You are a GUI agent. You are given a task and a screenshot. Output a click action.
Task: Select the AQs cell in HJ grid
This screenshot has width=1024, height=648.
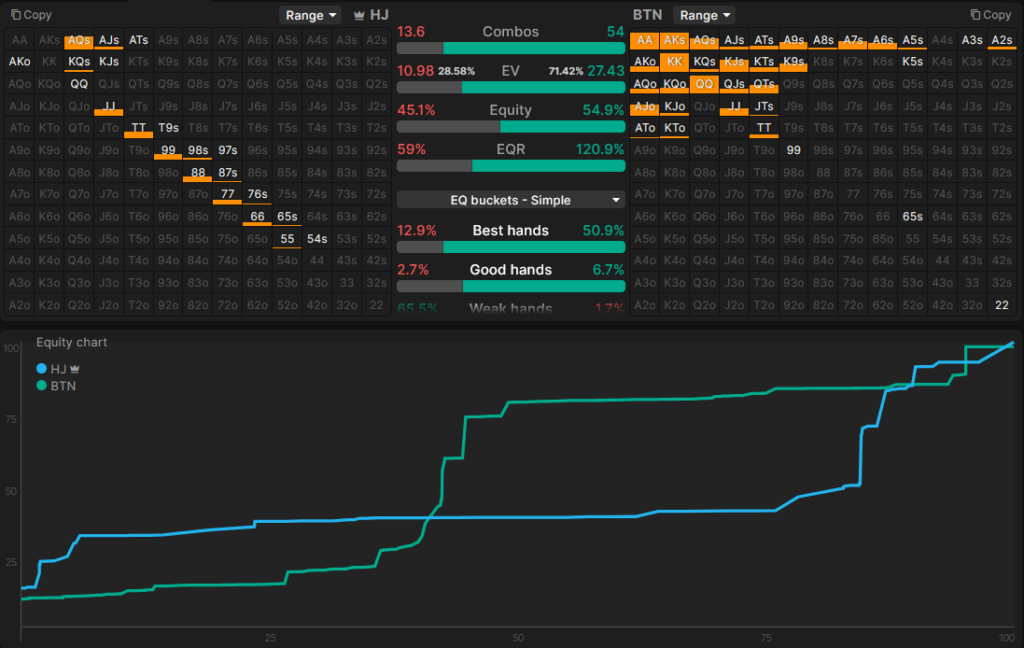(79, 40)
